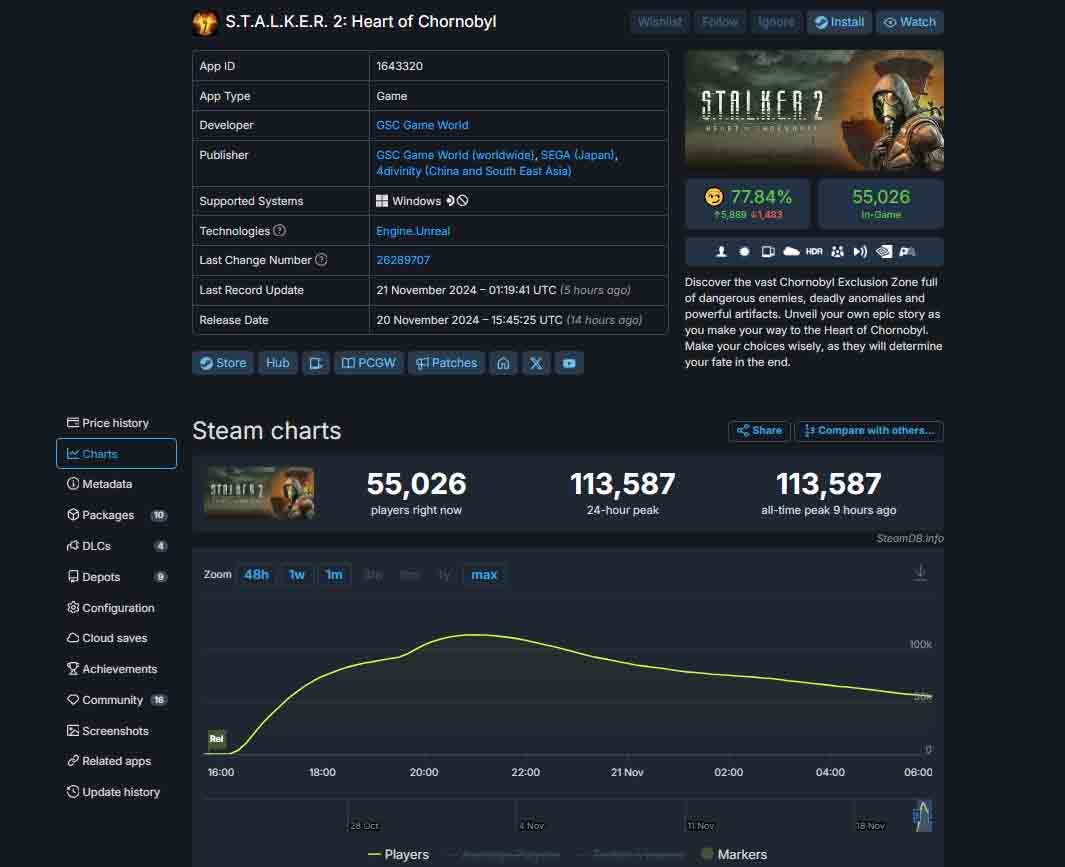Viewport: 1065px width, 867px height.
Task: Click the home website icon button
Action: click(503, 363)
